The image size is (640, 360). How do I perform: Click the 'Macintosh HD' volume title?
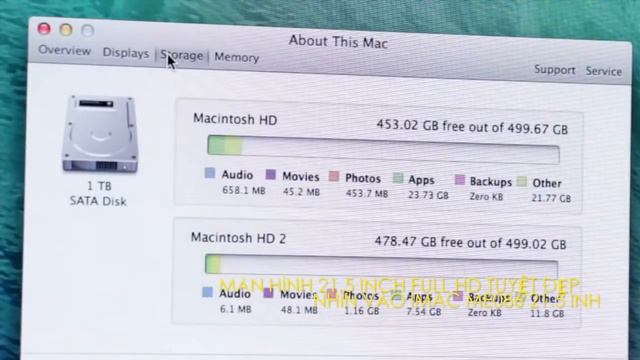pyautogui.click(x=235, y=119)
